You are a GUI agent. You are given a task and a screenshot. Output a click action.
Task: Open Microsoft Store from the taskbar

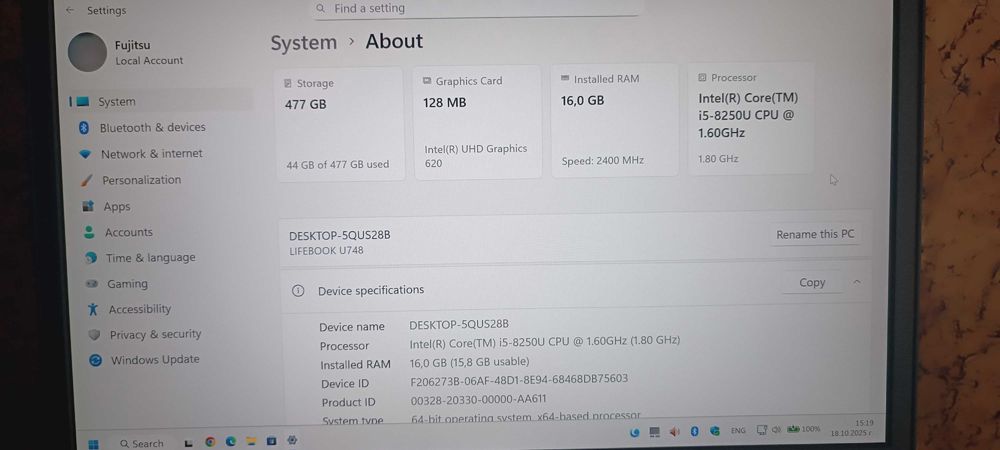coord(271,441)
